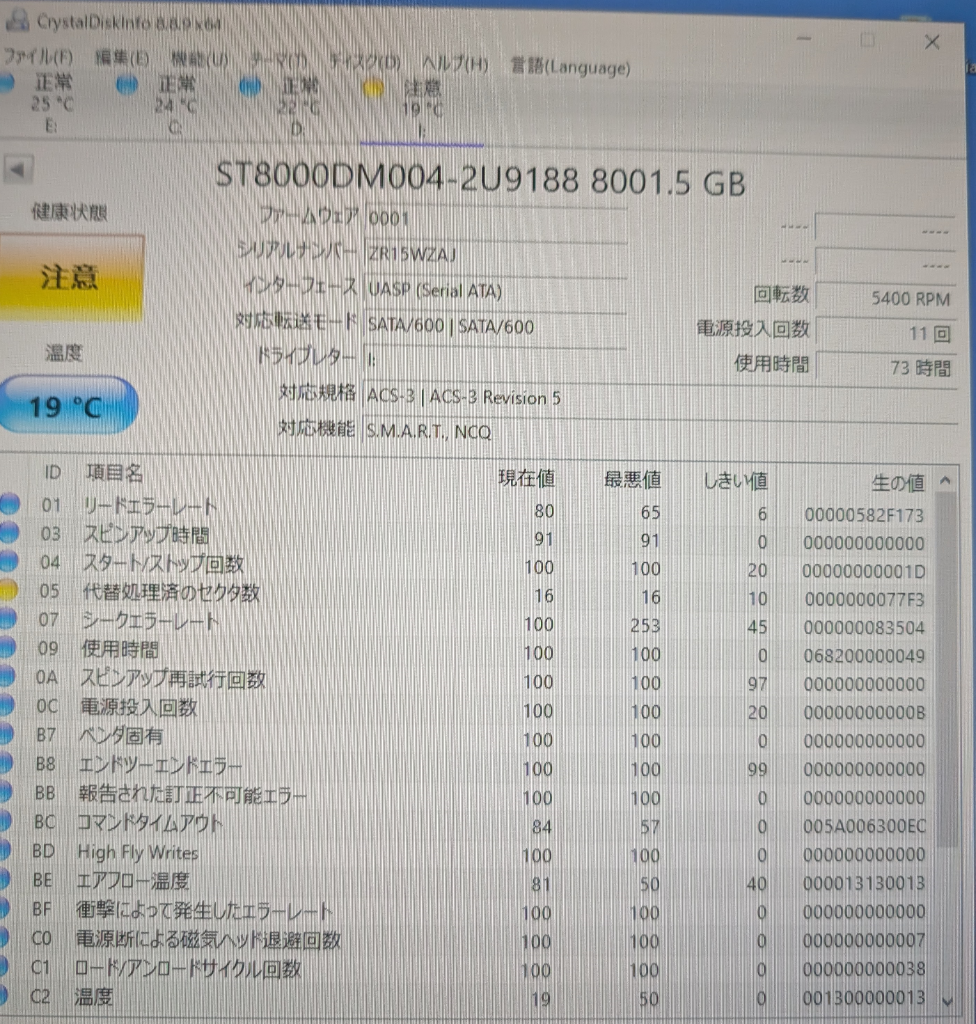Image resolution: width=976 pixels, height=1024 pixels.
Task: Select drive E: 25 °C status tab
Action: 44,103
